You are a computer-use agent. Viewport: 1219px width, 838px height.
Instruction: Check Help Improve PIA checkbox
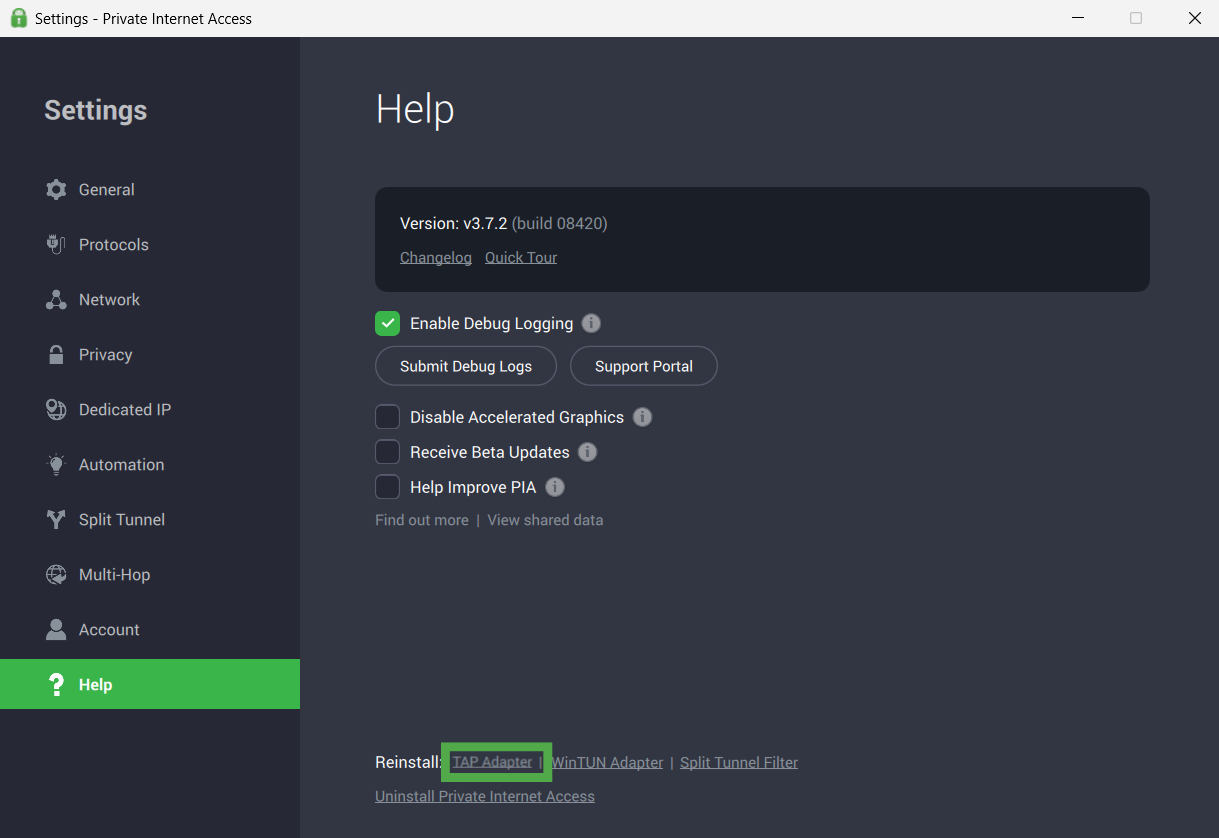(387, 487)
